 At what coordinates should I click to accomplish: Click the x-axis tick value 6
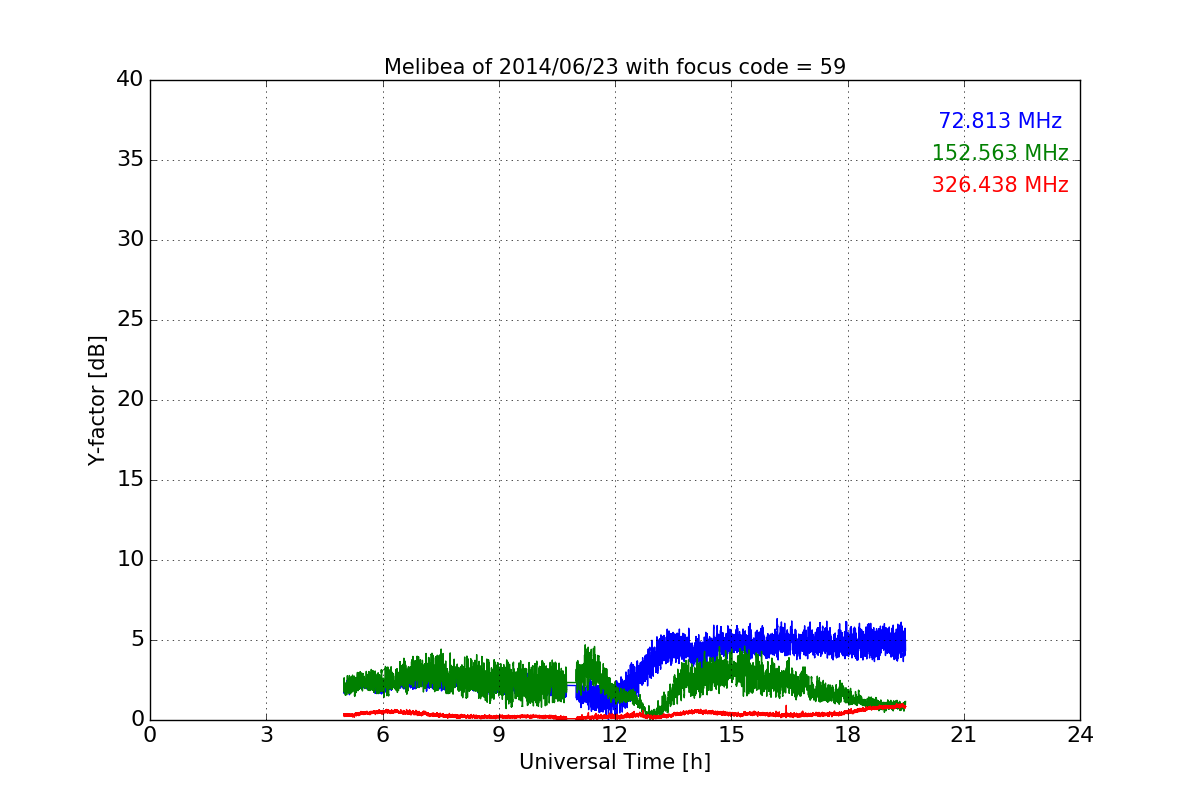point(383,735)
